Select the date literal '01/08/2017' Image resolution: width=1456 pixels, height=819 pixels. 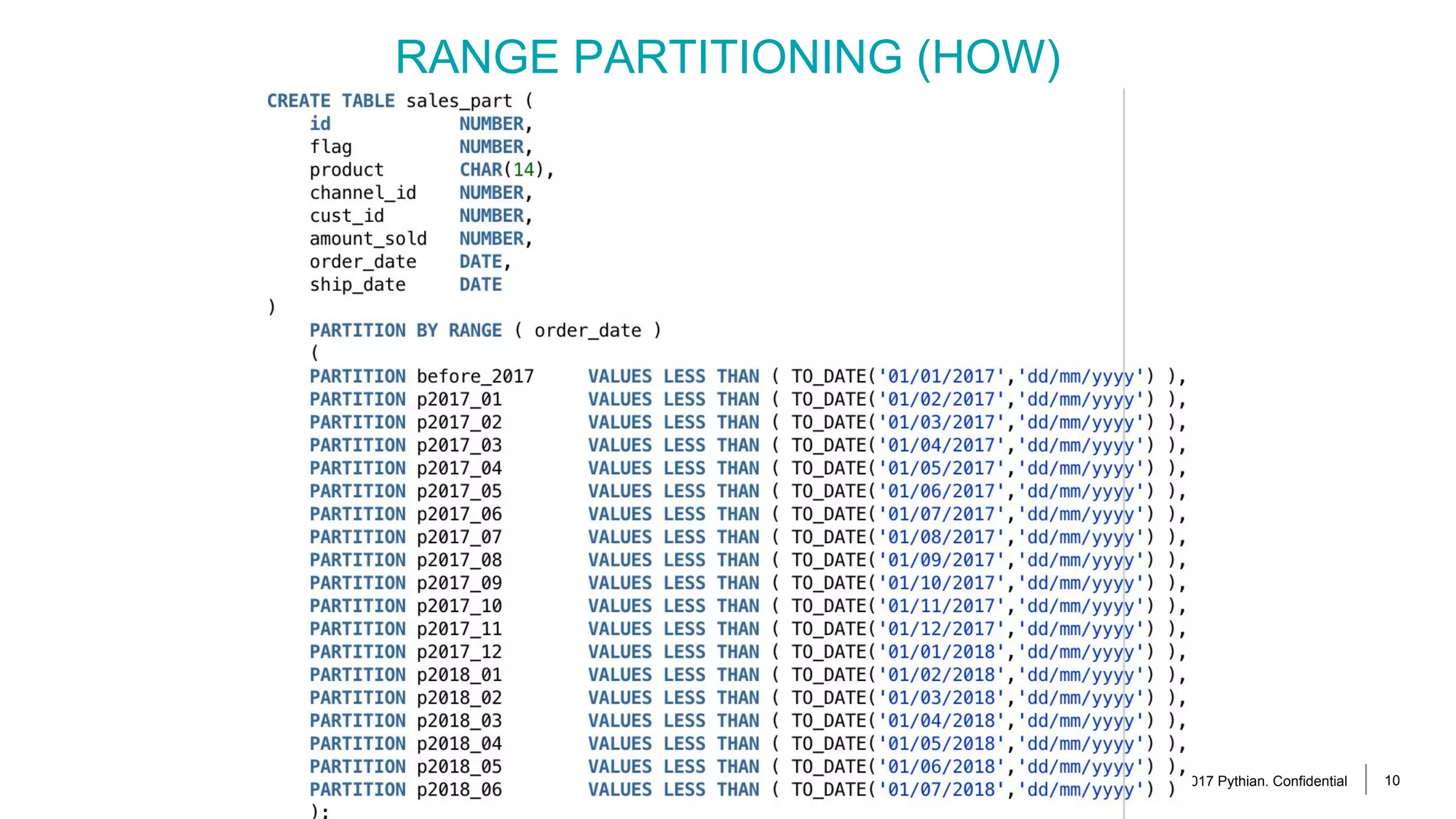941,537
